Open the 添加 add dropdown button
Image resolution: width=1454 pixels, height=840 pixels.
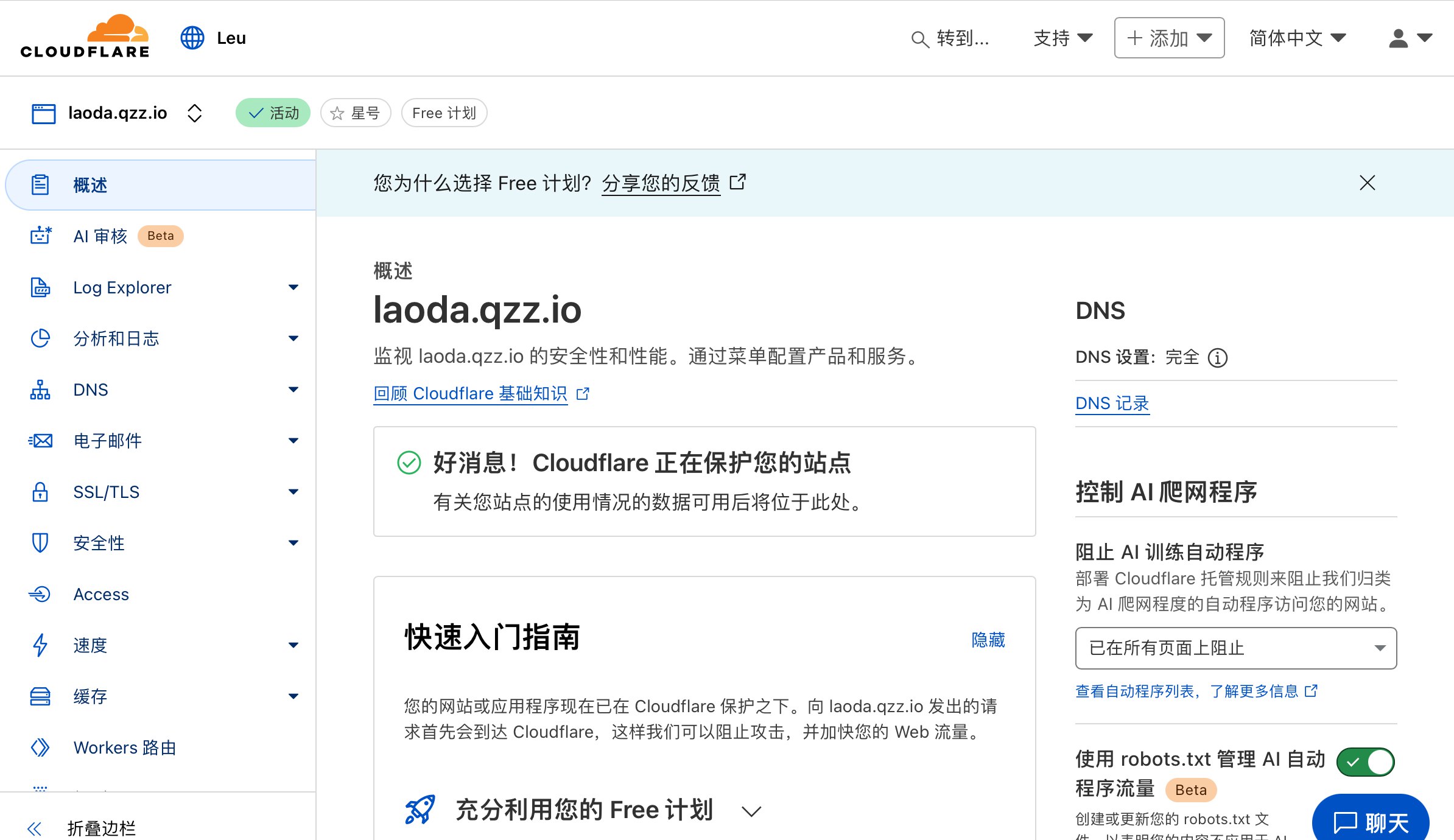click(x=1169, y=38)
